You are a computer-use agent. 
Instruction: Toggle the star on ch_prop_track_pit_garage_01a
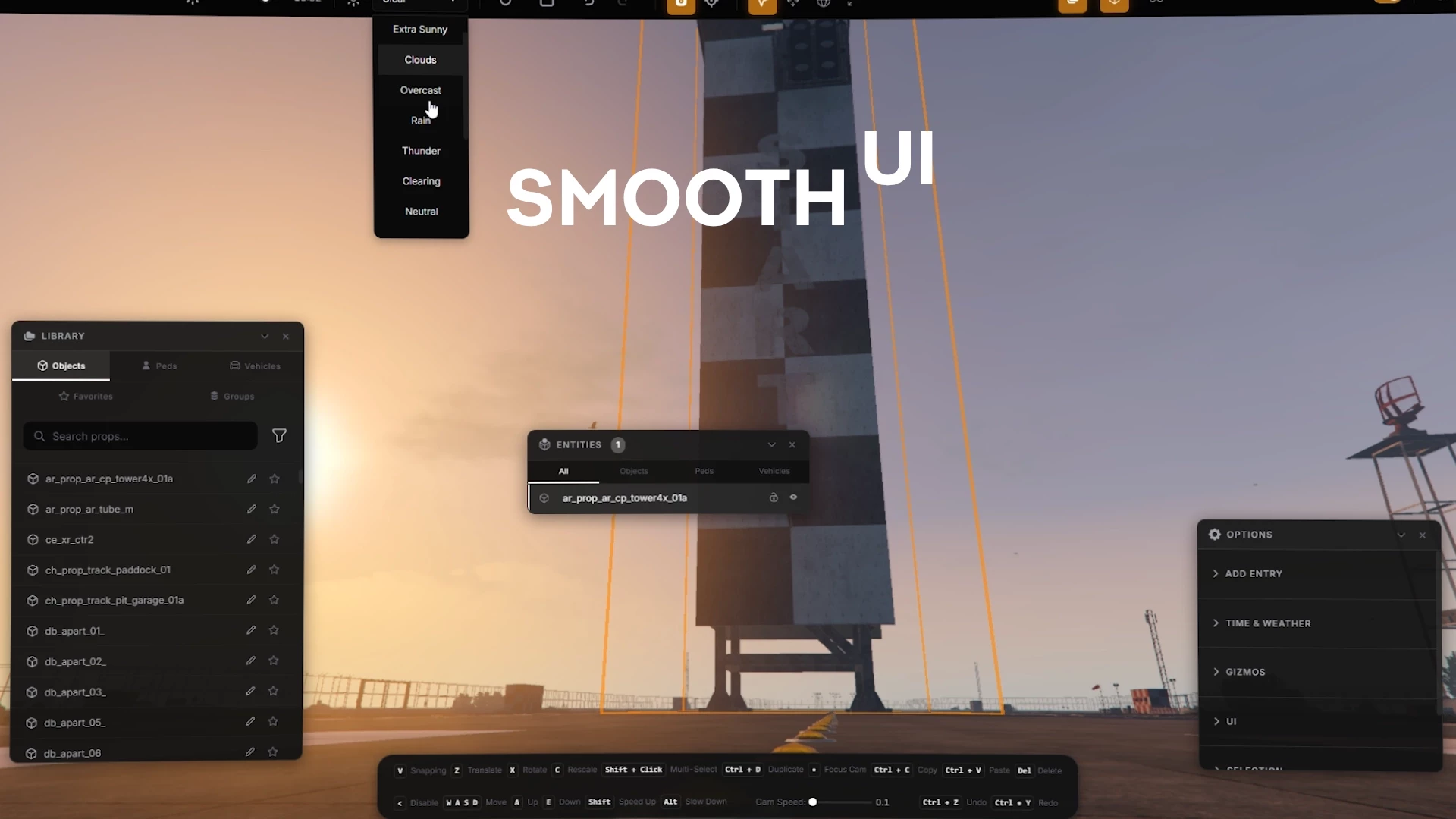274,600
